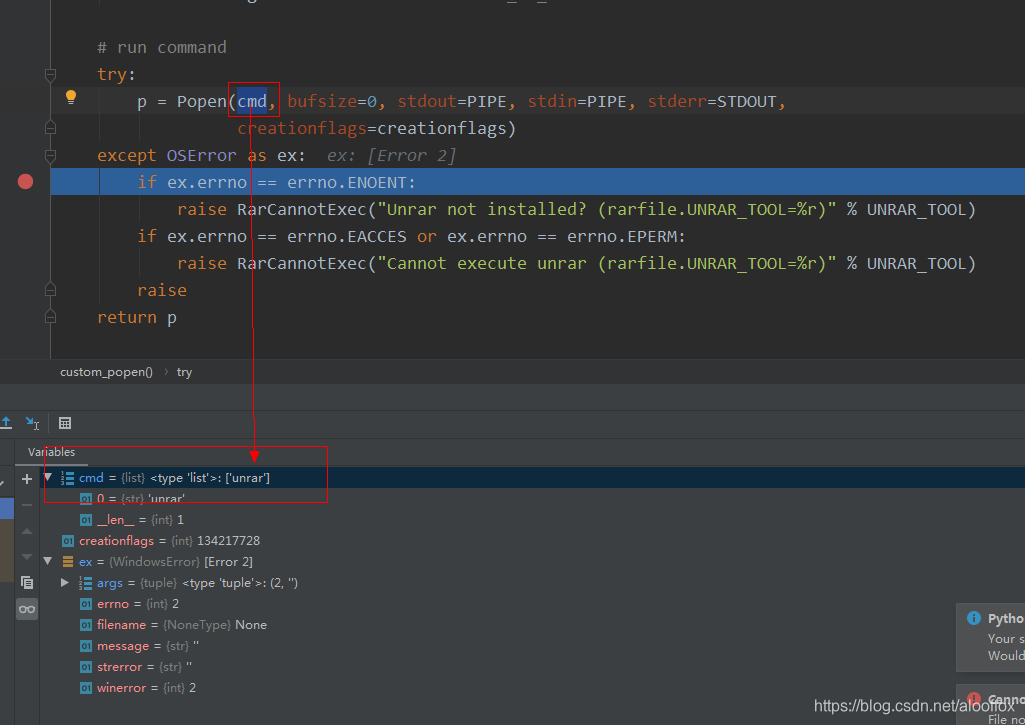Click the code-folding arrow beside the try line

coord(50,75)
